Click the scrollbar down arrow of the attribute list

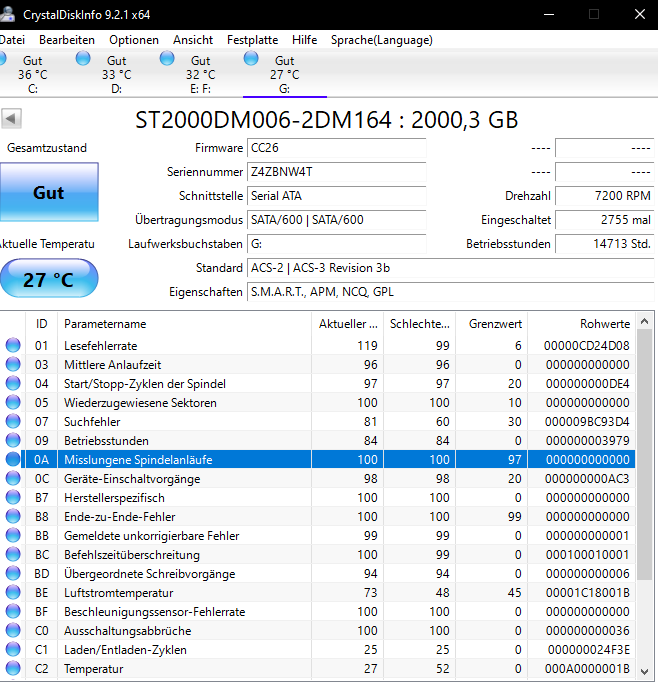click(644, 671)
